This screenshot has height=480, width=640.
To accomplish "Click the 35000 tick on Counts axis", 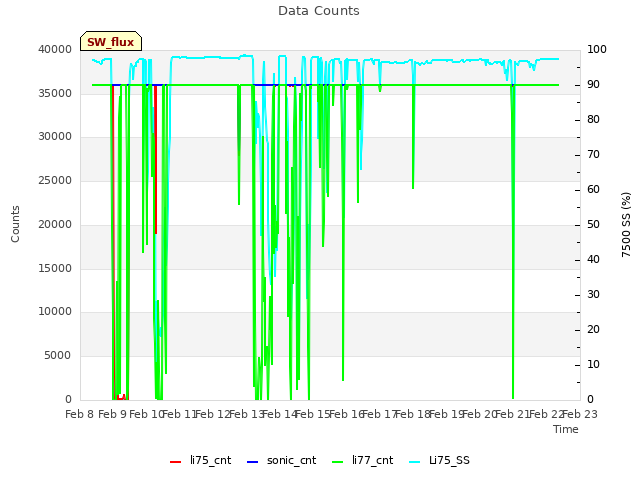I will point(55,93).
